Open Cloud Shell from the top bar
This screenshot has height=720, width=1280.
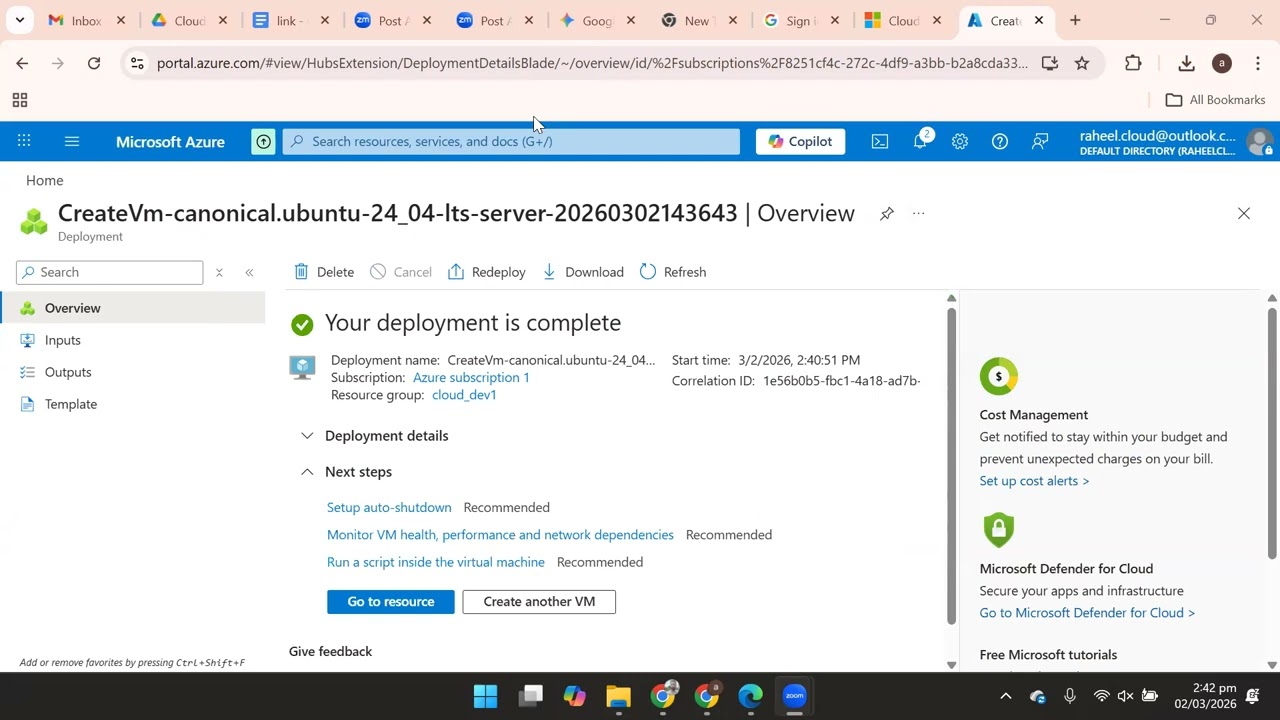click(880, 141)
